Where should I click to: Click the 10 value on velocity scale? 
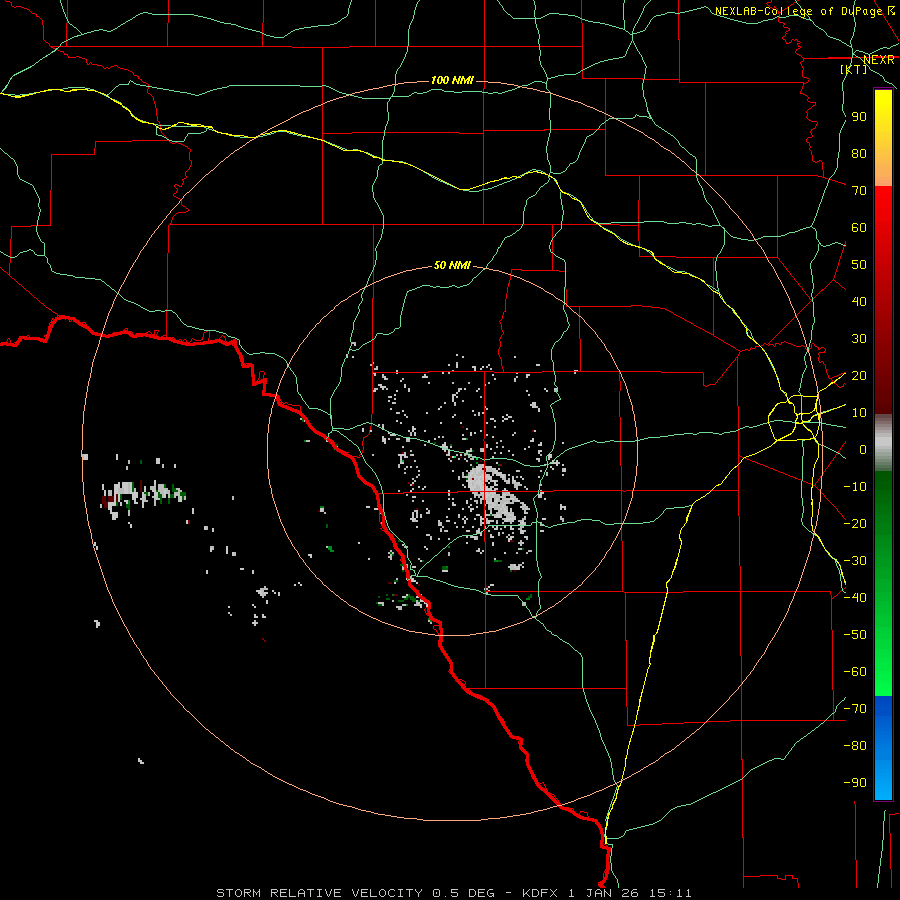pyautogui.click(x=859, y=413)
